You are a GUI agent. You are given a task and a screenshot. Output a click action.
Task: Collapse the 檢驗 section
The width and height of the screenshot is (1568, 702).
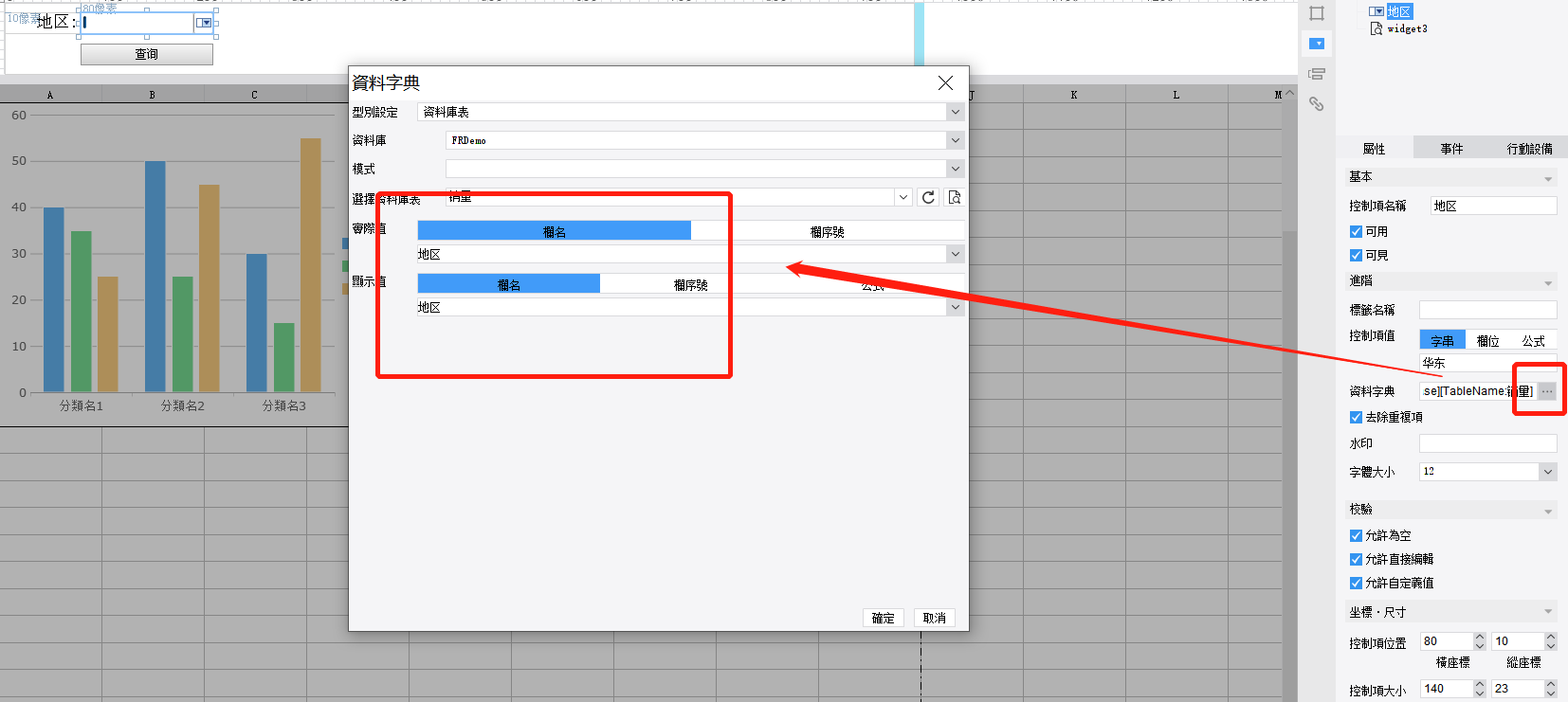click(x=1548, y=511)
